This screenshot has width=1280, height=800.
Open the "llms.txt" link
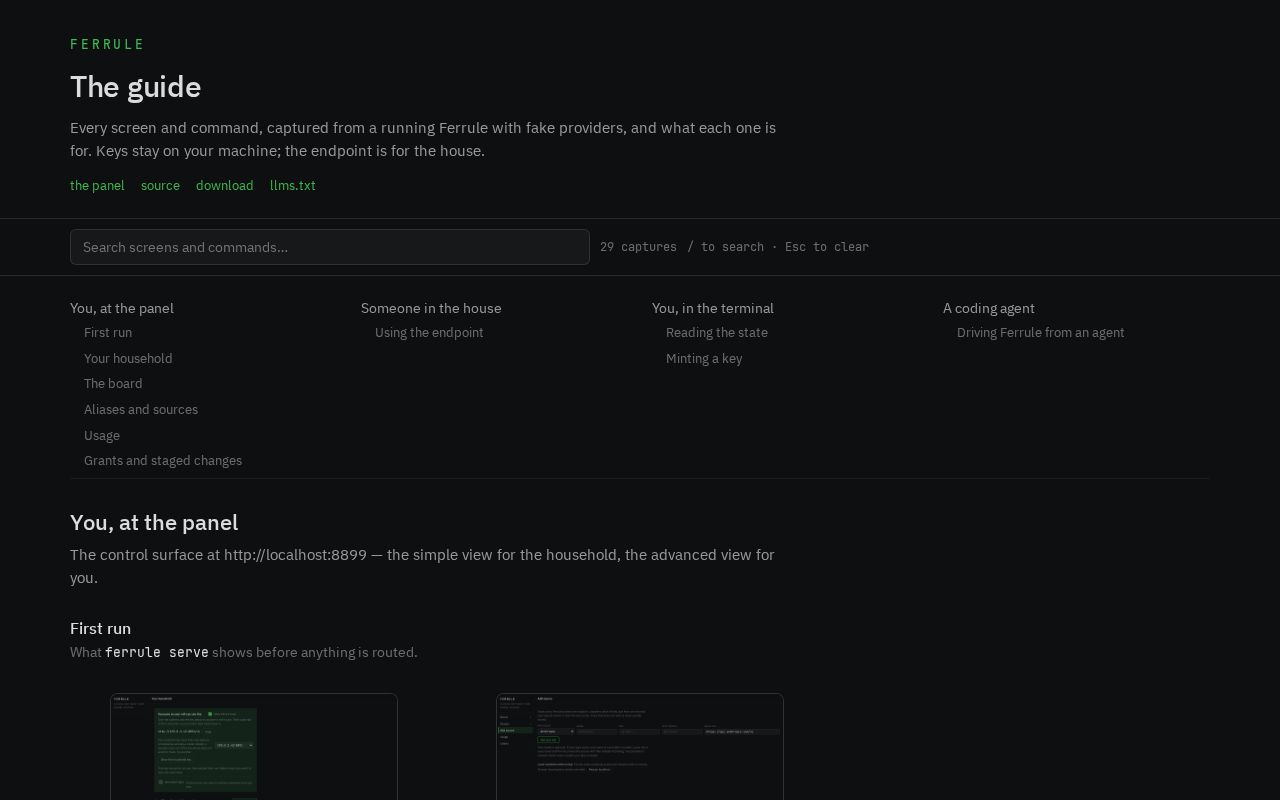coord(293,185)
